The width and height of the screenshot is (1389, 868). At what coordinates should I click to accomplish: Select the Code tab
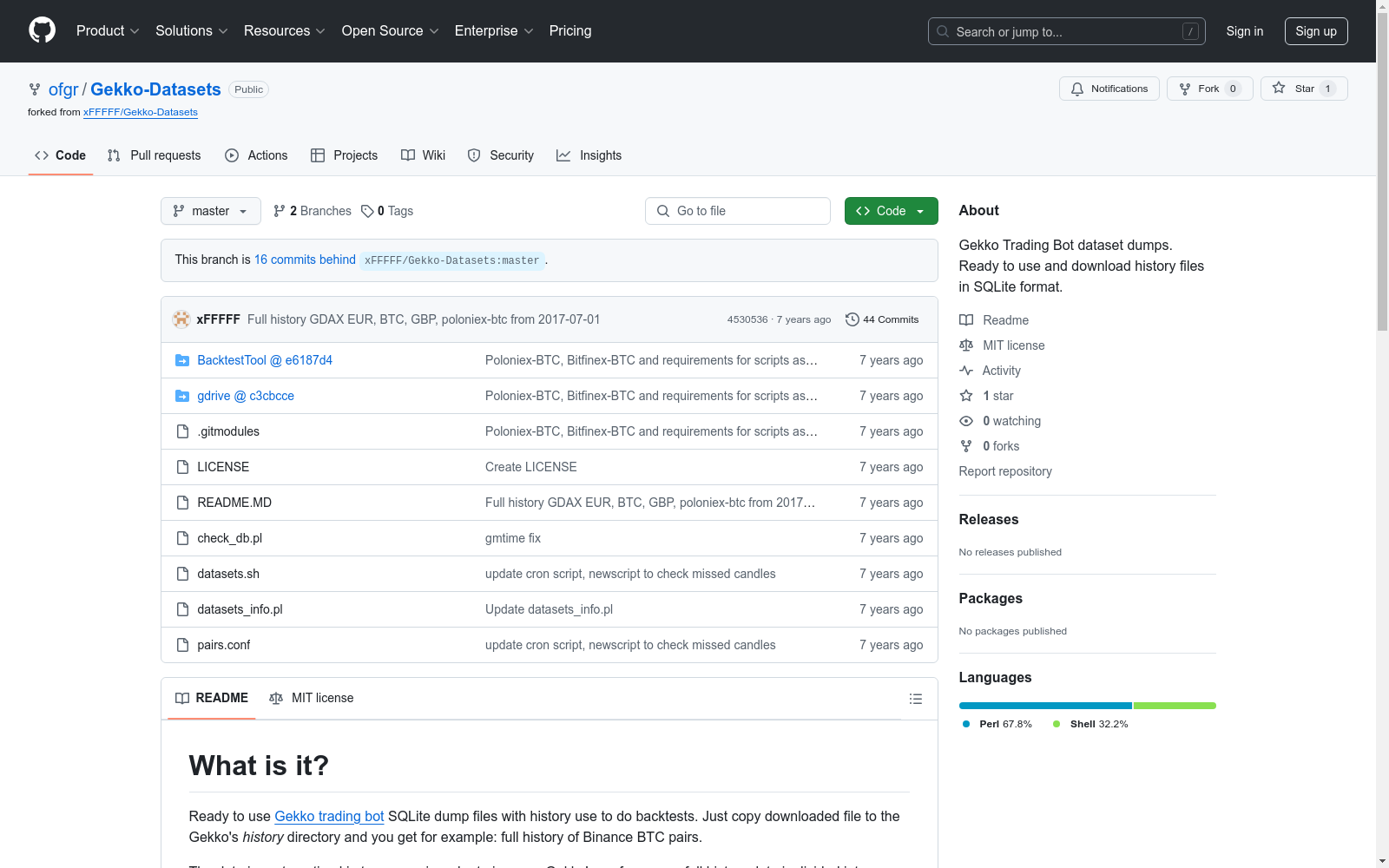click(x=61, y=155)
